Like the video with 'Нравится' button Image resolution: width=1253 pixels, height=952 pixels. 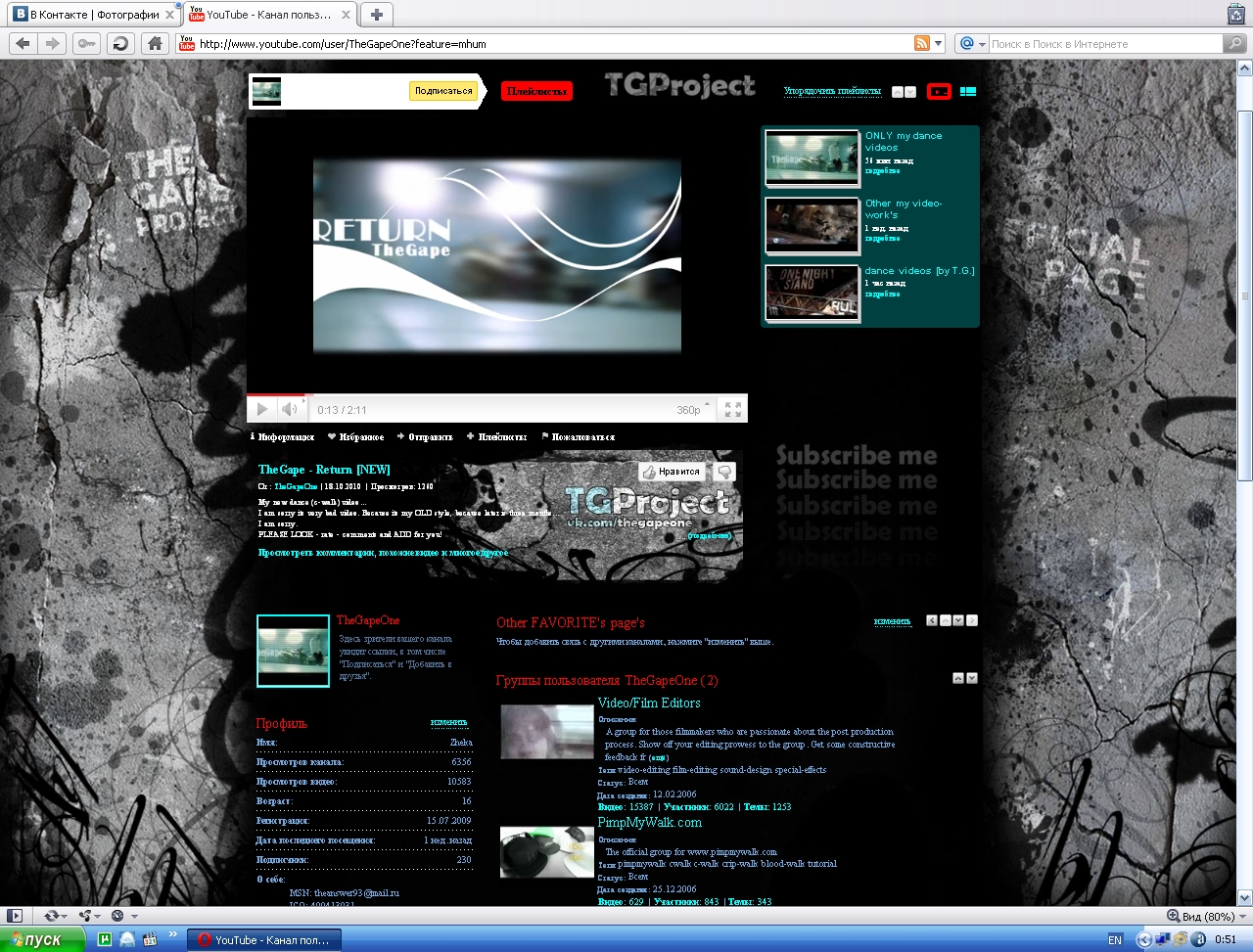(671, 472)
